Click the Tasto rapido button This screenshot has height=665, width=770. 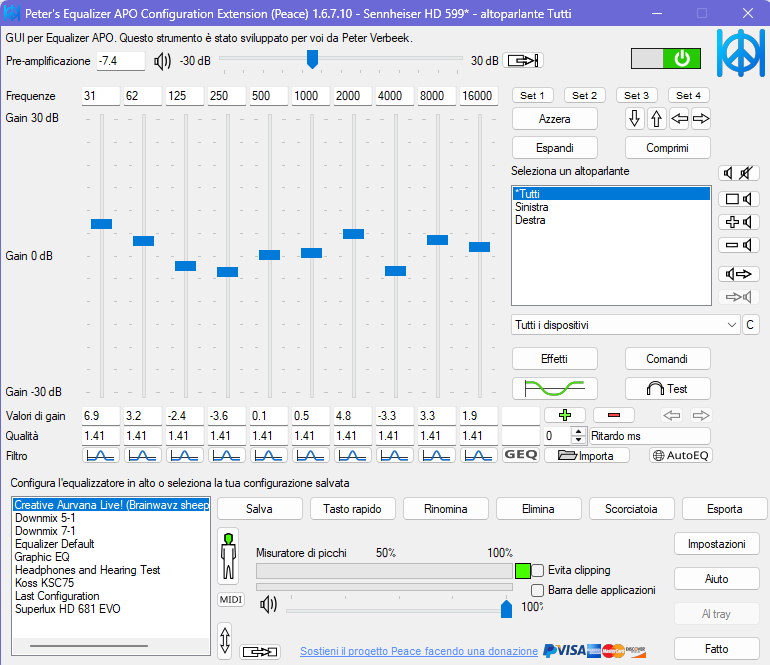tap(353, 509)
